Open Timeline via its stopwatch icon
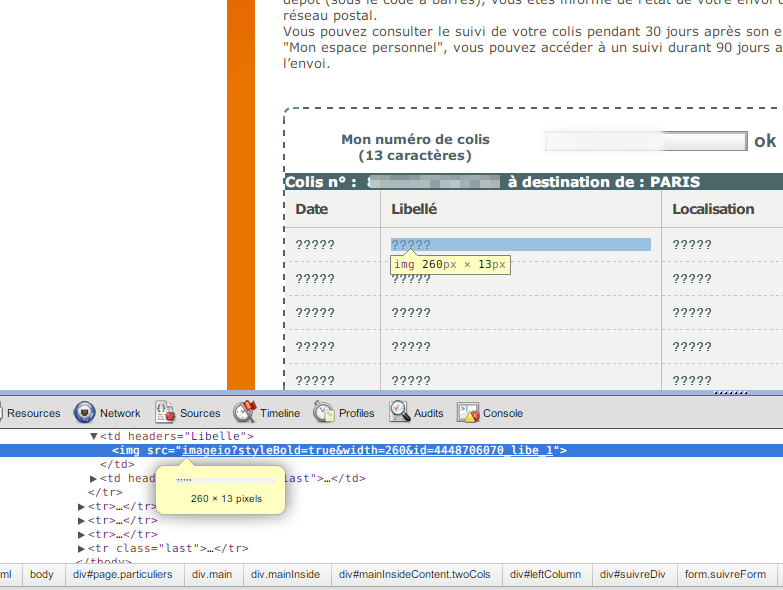The height and width of the screenshot is (590, 783). (x=245, y=413)
